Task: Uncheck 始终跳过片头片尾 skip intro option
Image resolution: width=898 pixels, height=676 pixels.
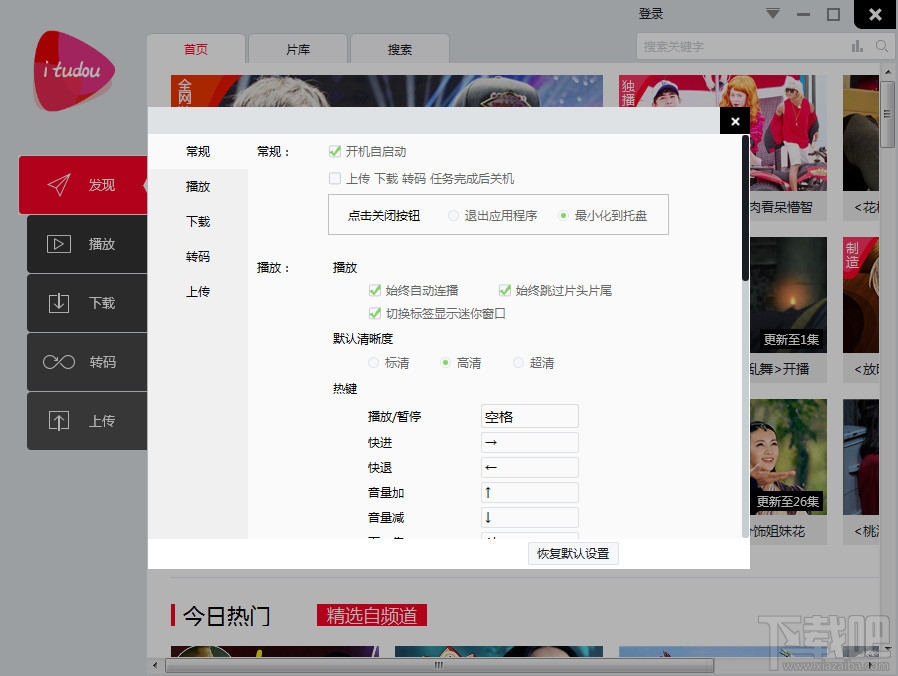Action: [505, 291]
